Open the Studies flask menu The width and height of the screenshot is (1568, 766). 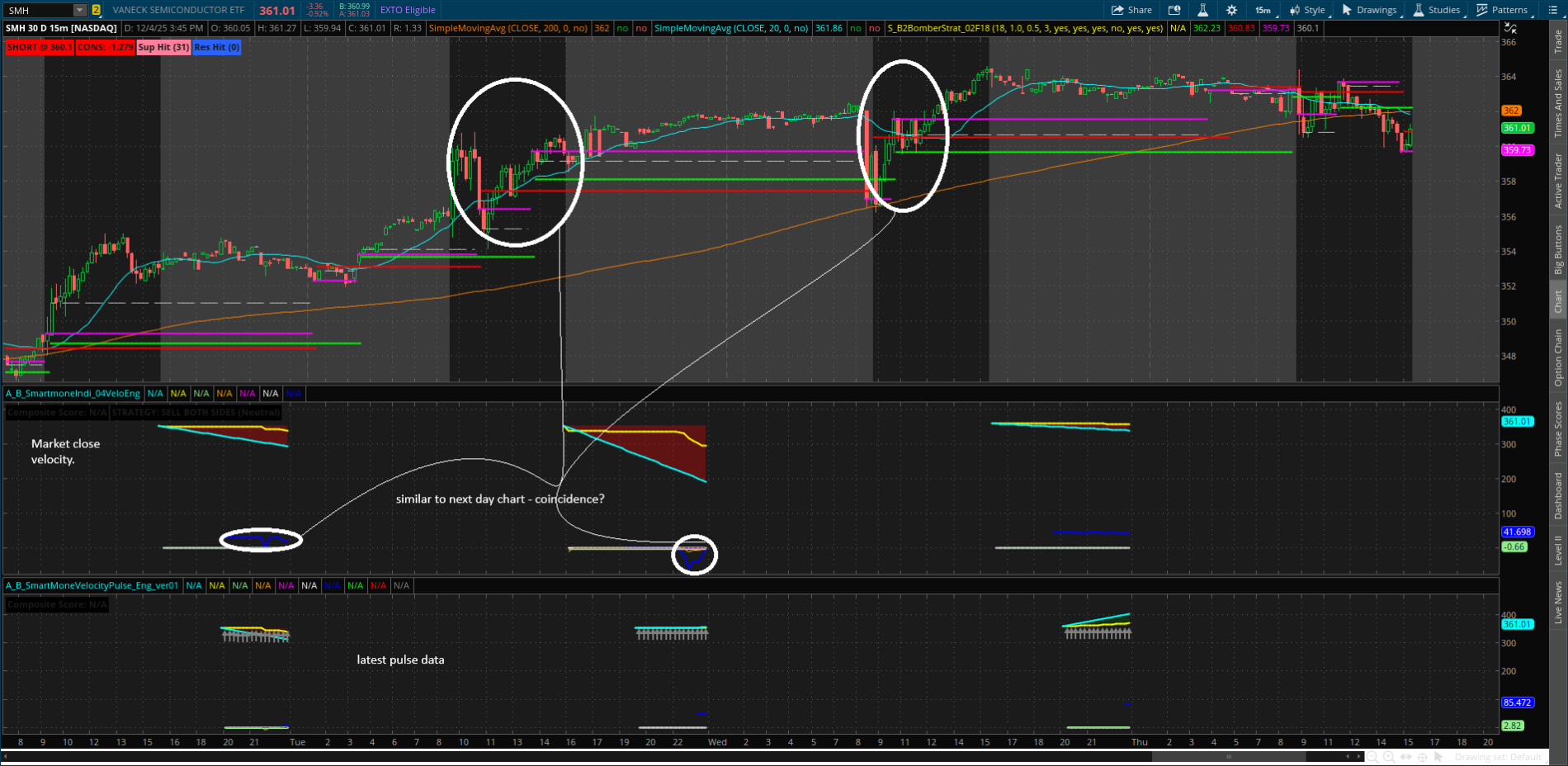1437,10
